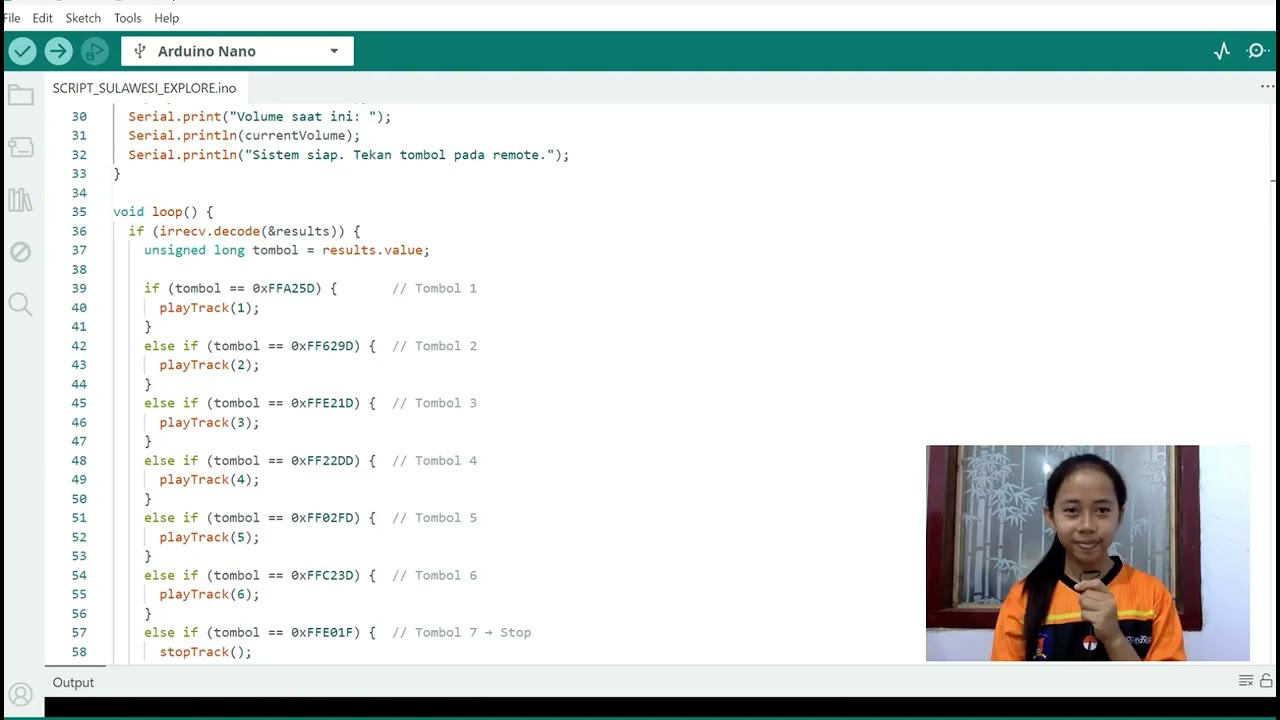Click the 0xFFA25D hex code
1280x720 pixels.
283,288
